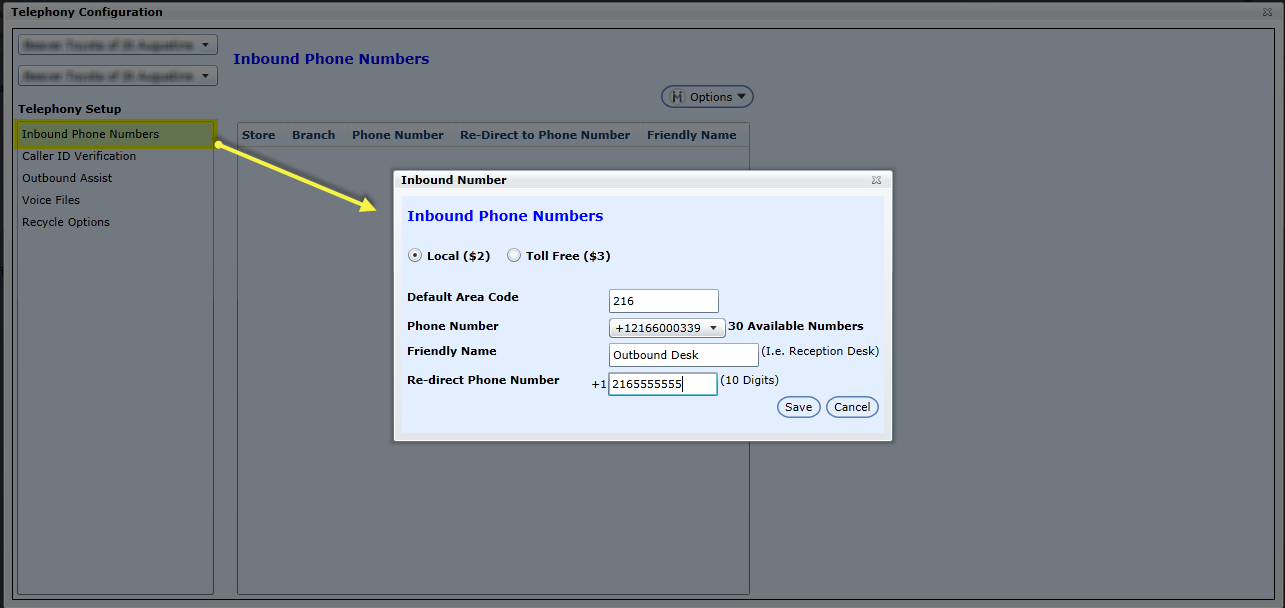
Task: Click the Re-Direct to Phone Number column header
Action: tap(545, 135)
